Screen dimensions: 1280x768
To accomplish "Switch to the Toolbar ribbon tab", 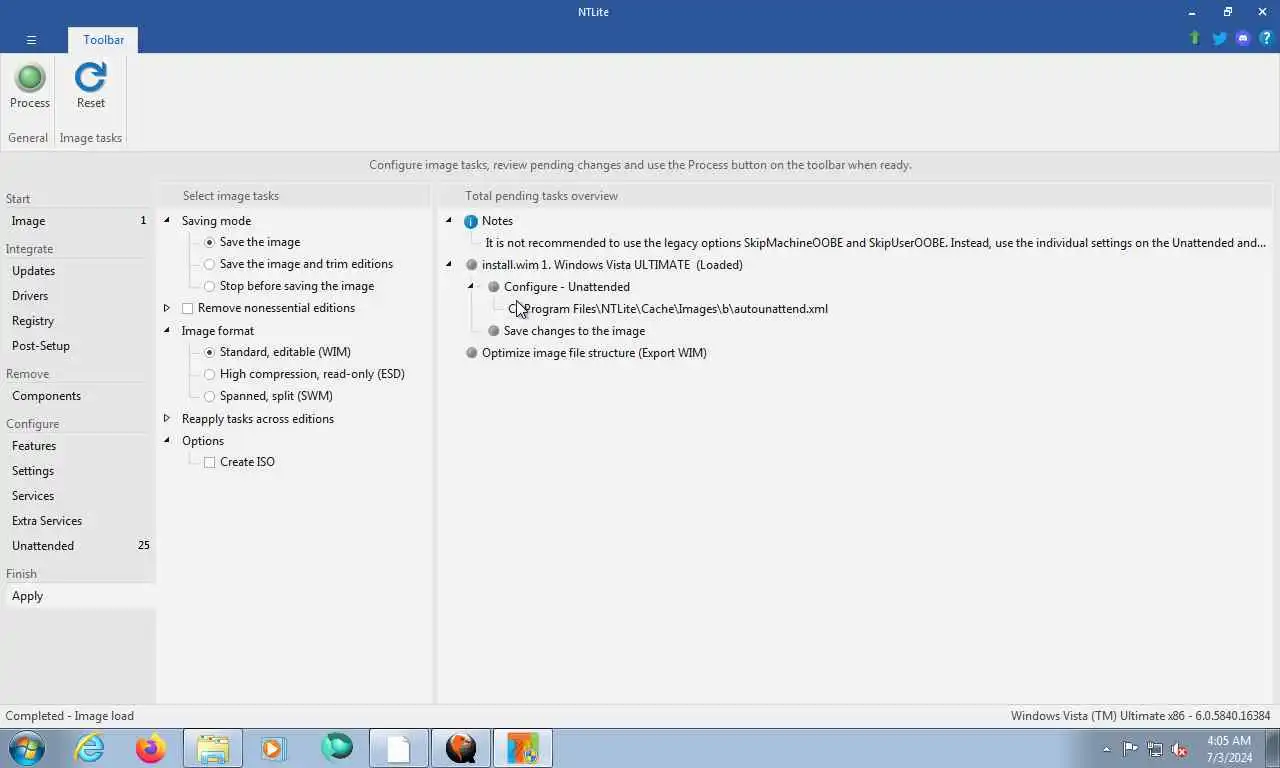I will (x=104, y=40).
